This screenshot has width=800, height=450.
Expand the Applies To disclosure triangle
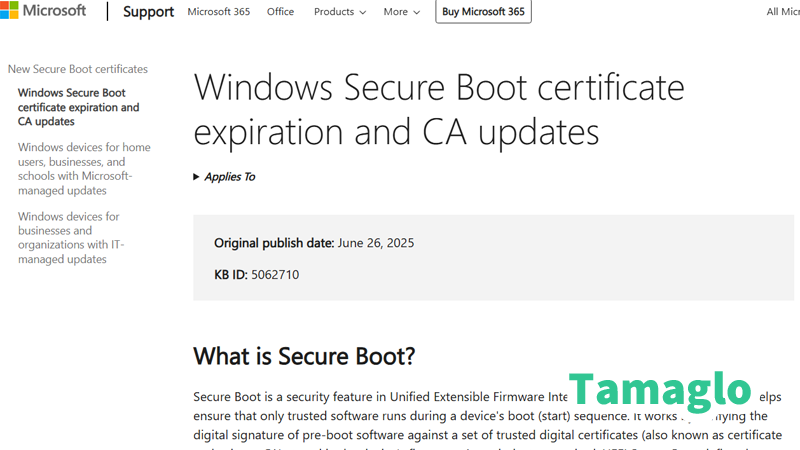pos(197,177)
